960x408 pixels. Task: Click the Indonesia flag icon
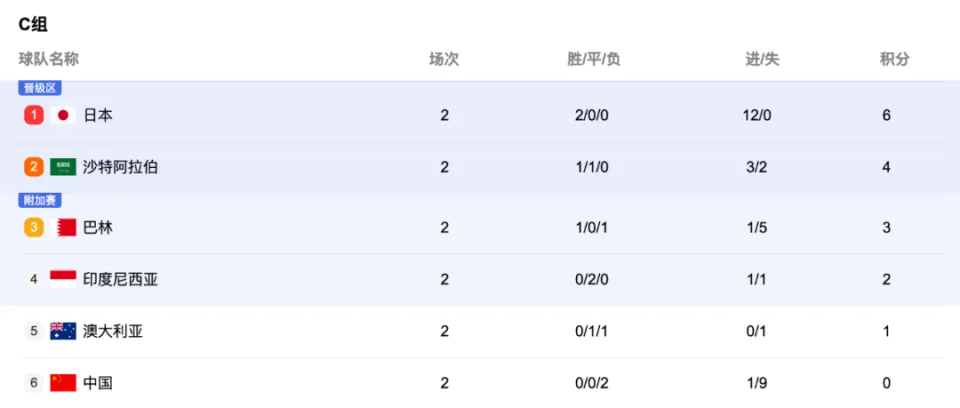coord(63,279)
